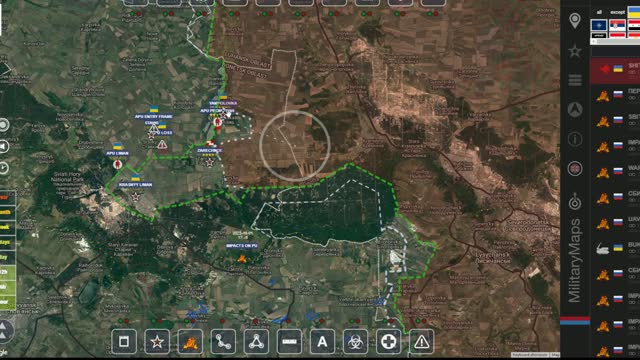Select the '6h' time filter
This screenshot has height=360, width=640.
click(7, 287)
